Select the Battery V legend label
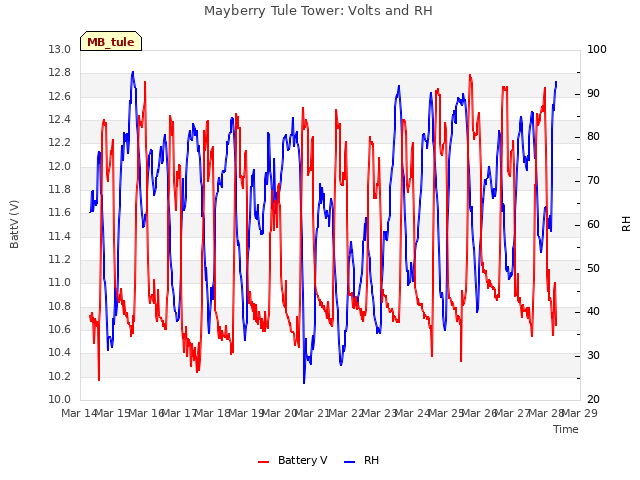This screenshot has width=640, height=480. (x=302, y=460)
